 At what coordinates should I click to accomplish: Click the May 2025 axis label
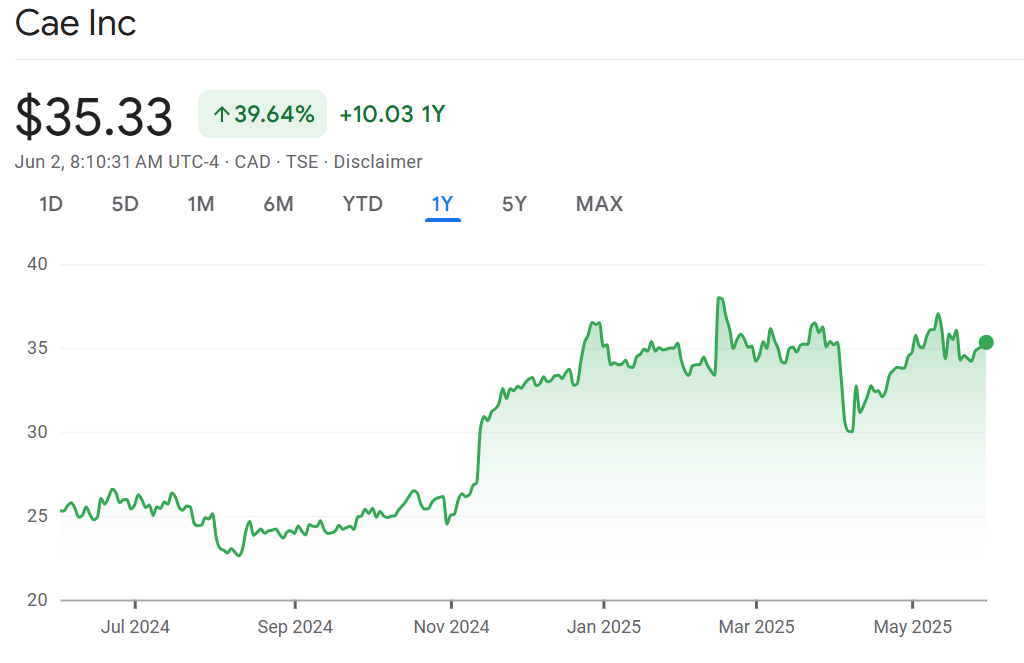coord(912,627)
